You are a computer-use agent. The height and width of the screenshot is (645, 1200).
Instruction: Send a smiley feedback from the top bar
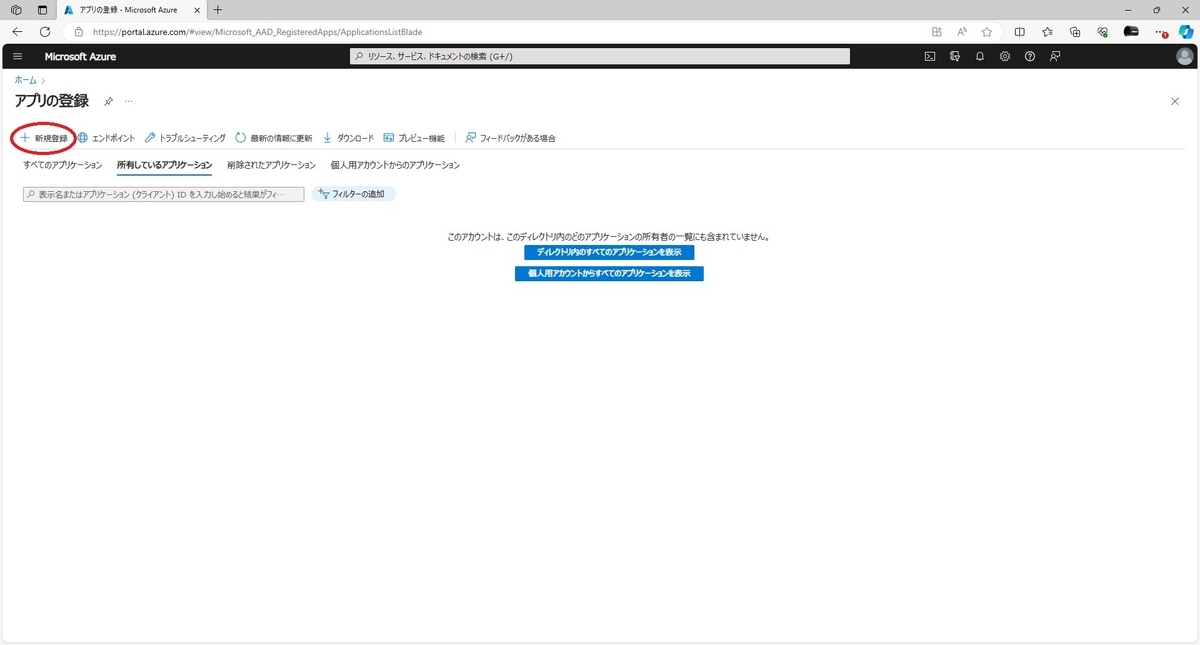[x=1055, y=56]
